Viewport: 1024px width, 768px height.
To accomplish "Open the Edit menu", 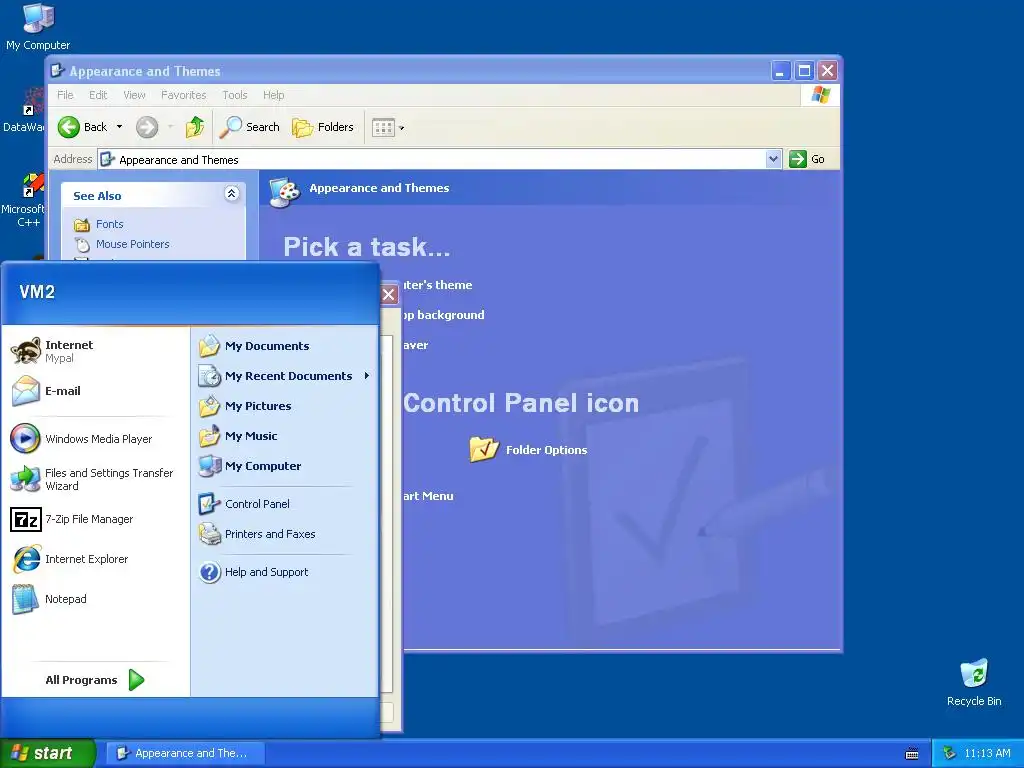I will click(98, 95).
